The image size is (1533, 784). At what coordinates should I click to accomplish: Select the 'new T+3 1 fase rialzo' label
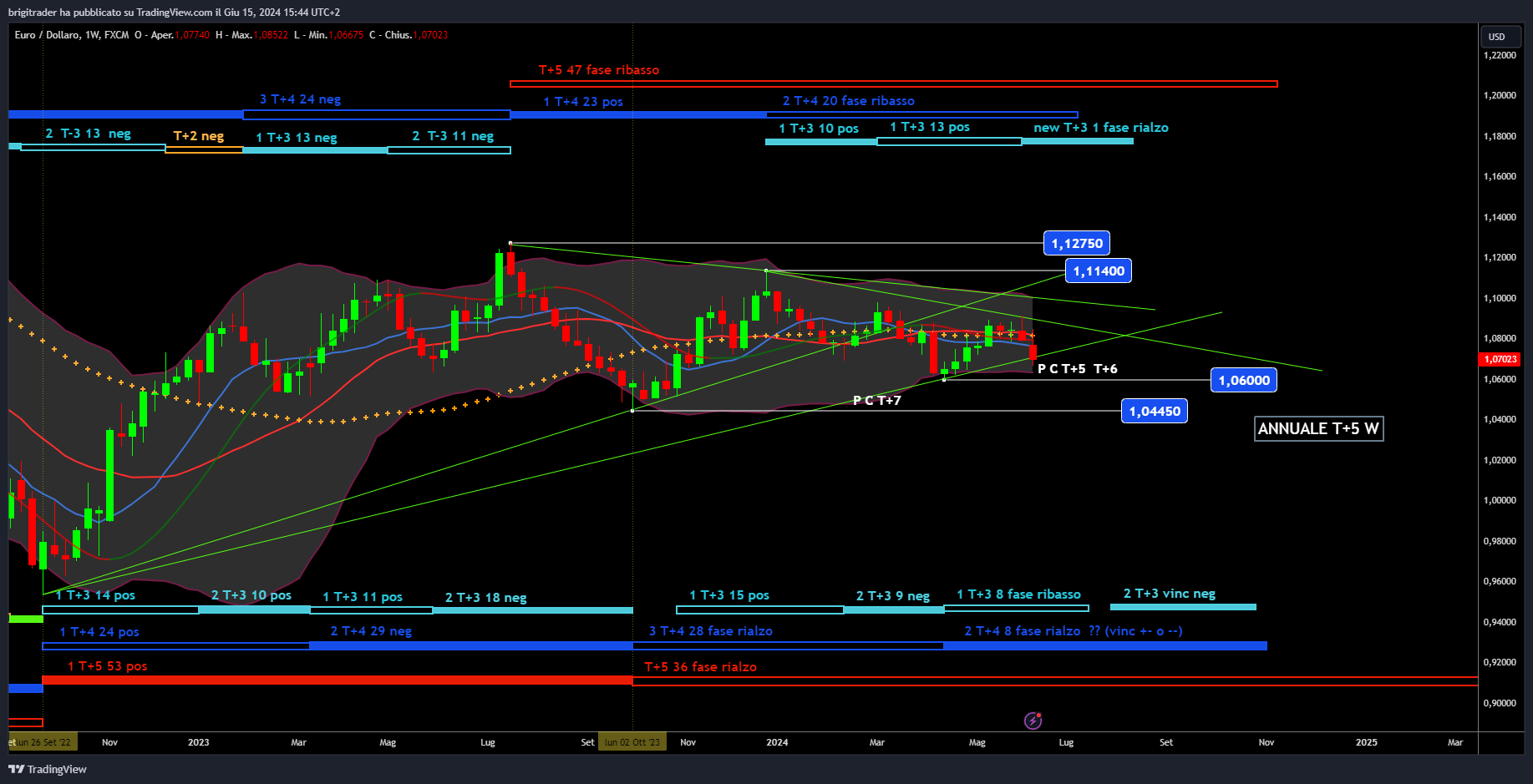click(1100, 128)
